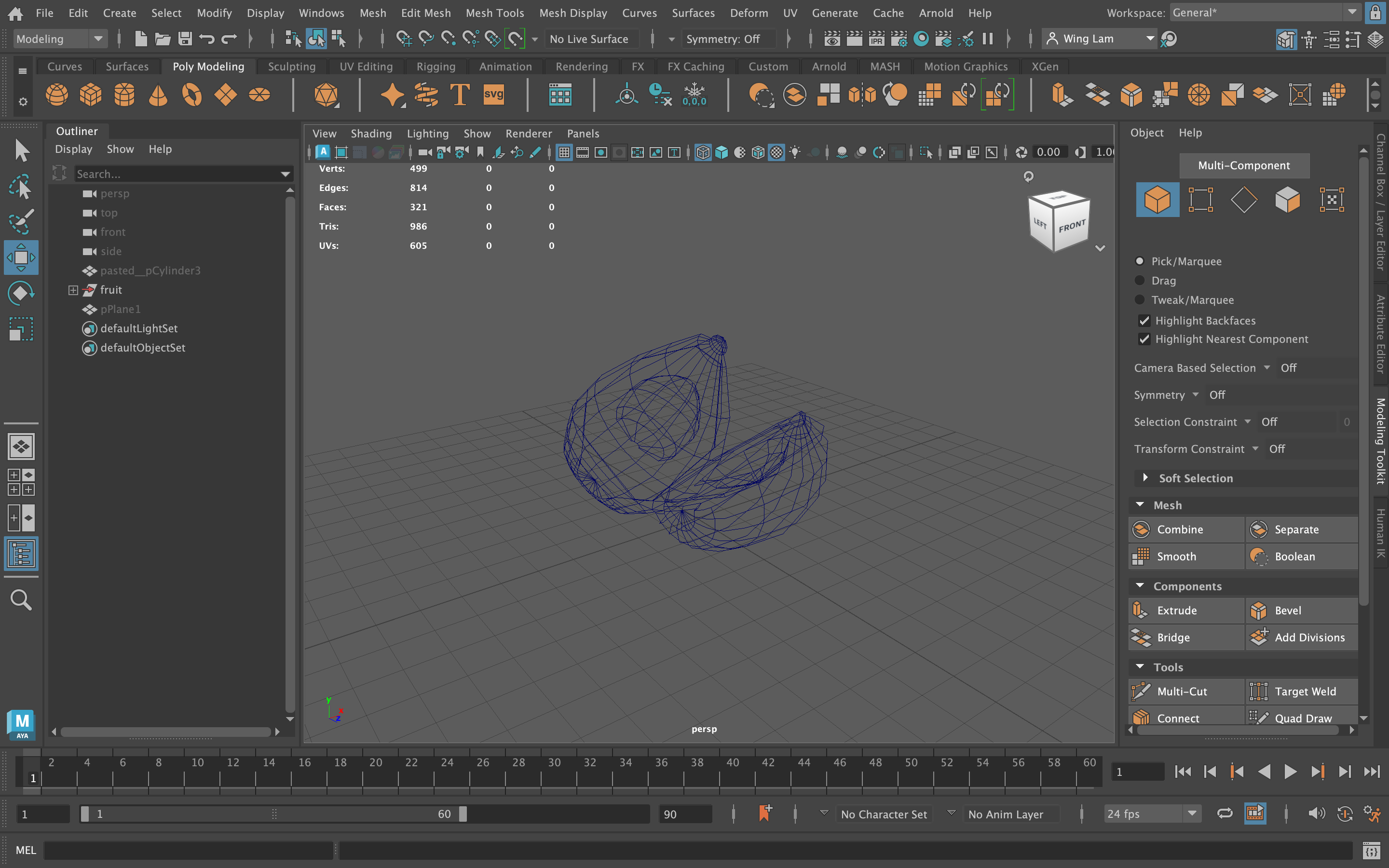This screenshot has height=868, width=1389.
Task: Open Transform Constraint dropdown
Action: [x=1255, y=449]
